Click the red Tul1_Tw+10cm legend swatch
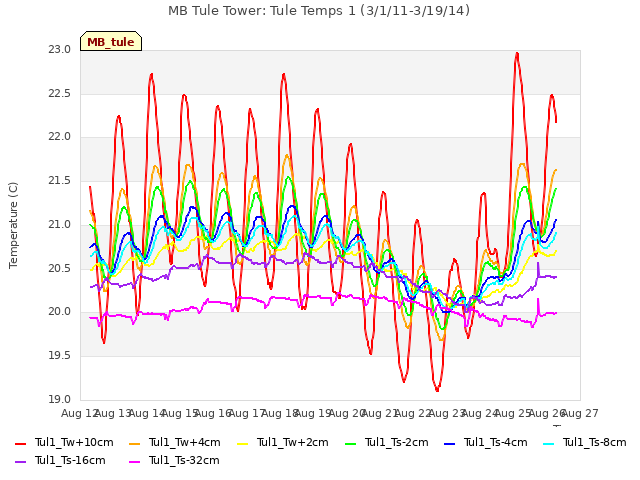640x480 pixels. pos(20,443)
